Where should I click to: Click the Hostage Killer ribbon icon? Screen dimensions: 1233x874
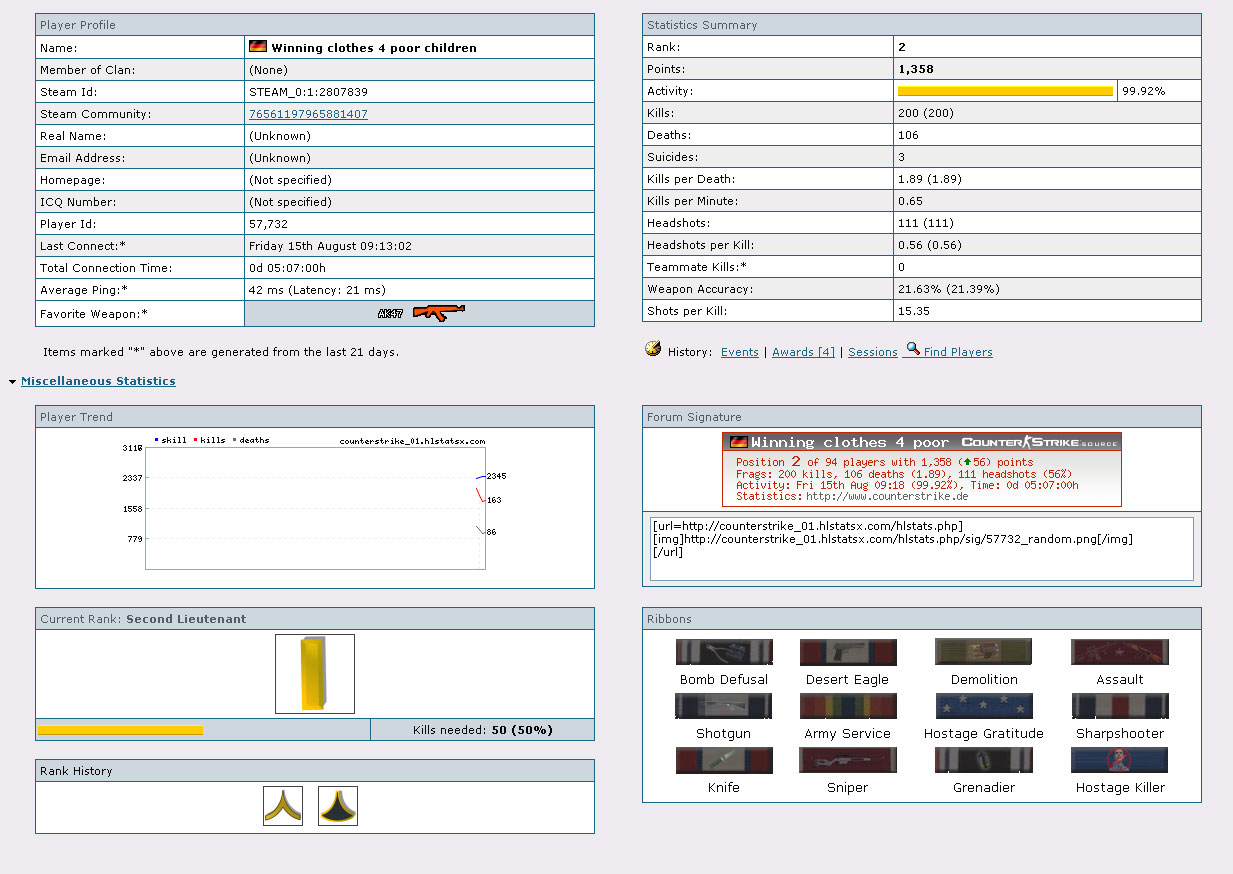tap(1119, 761)
